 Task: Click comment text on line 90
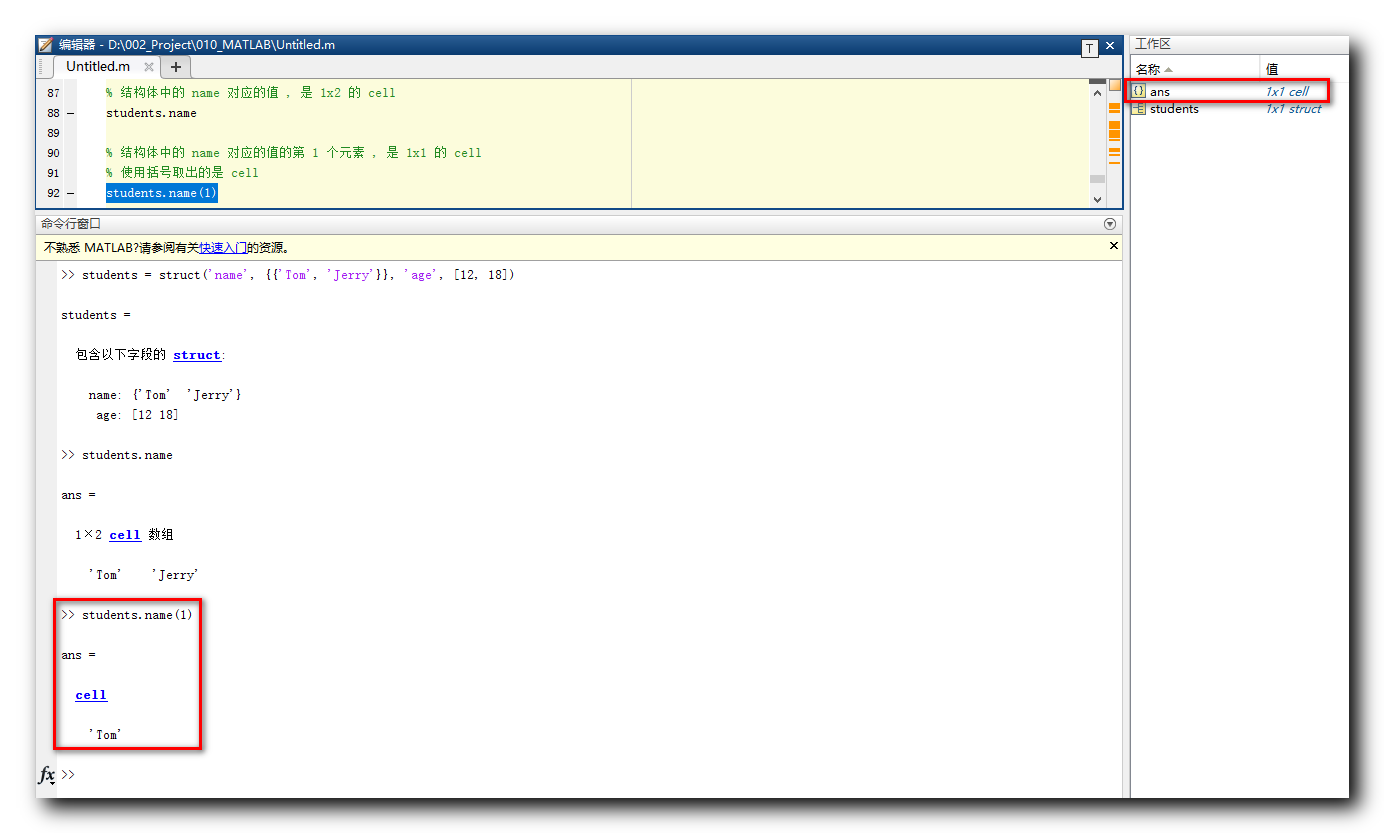tap(294, 153)
